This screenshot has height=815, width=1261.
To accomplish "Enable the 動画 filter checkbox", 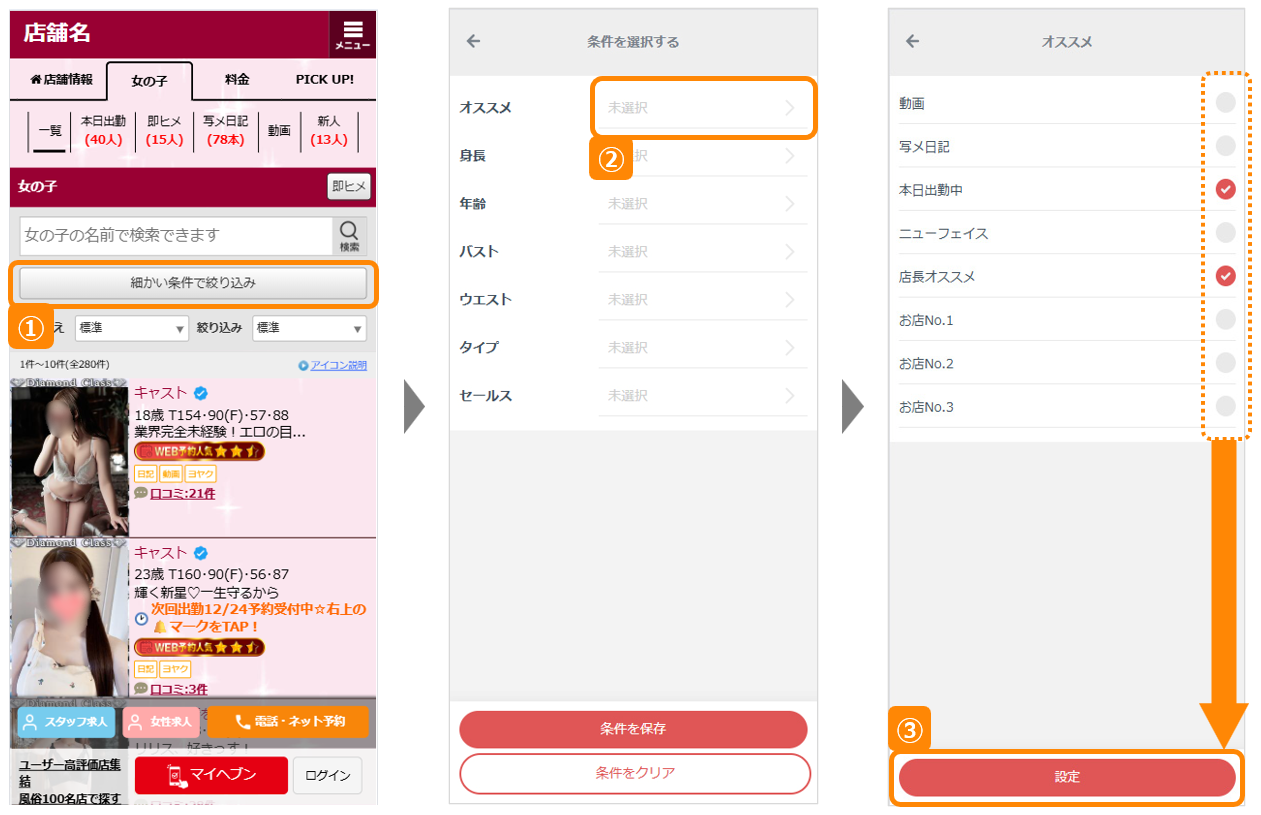I will [1225, 103].
